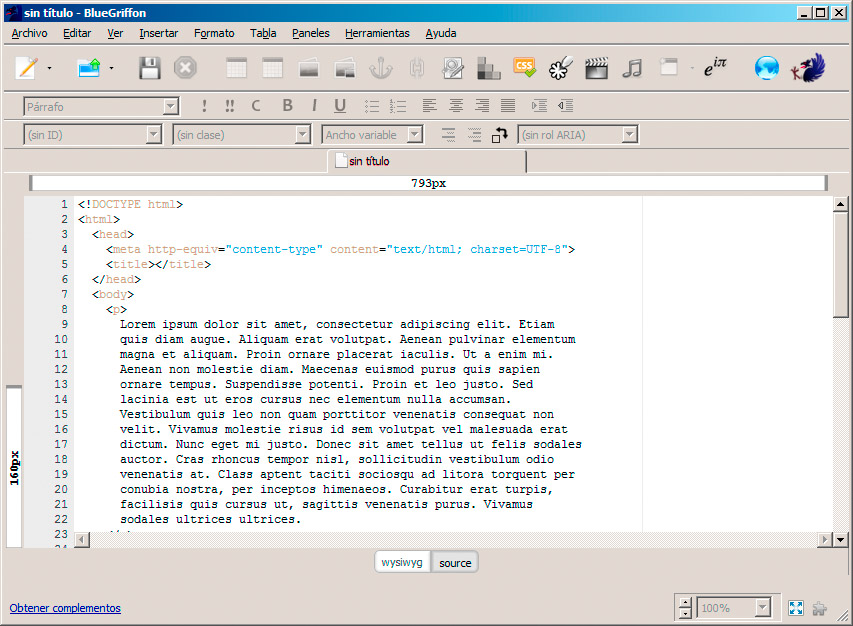Click the globe browser preview icon
Image resolution: width=853 pixels, height=626 pixels.
click(x=767, y=69)
